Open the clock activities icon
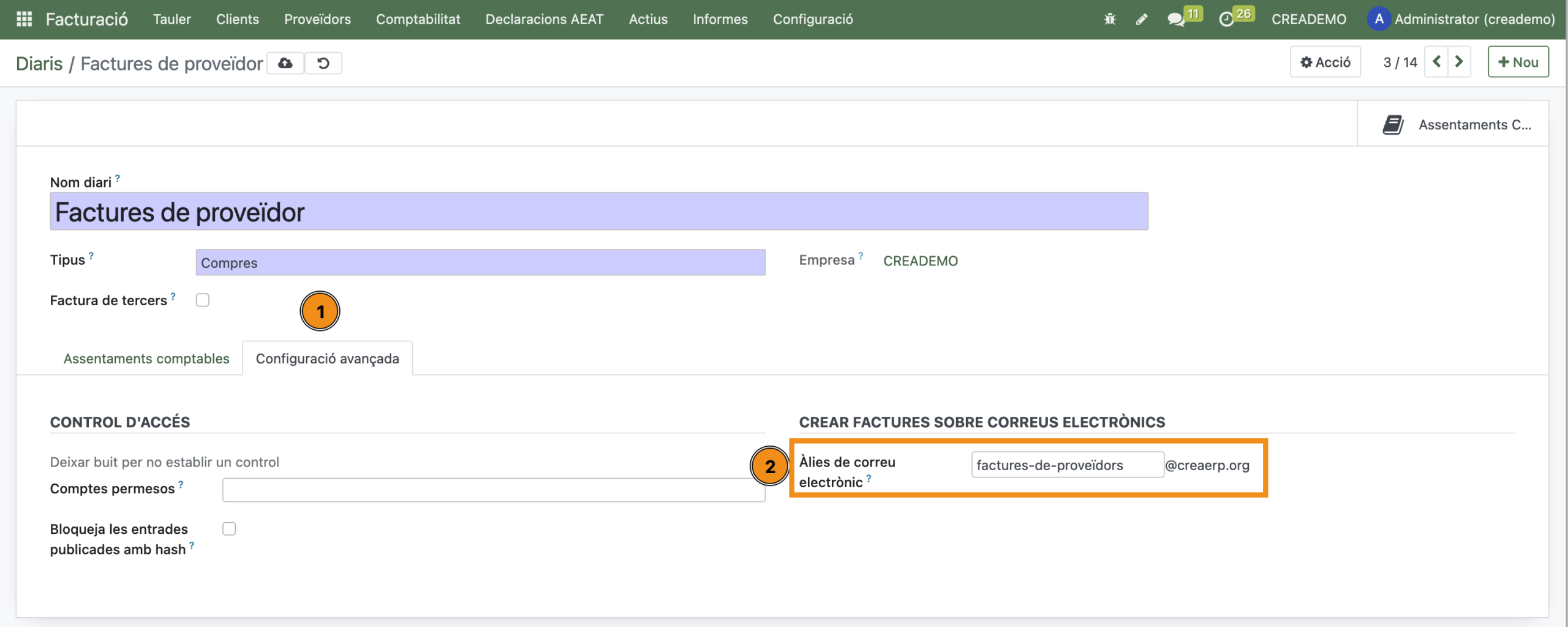 [x=1226, y=19]
